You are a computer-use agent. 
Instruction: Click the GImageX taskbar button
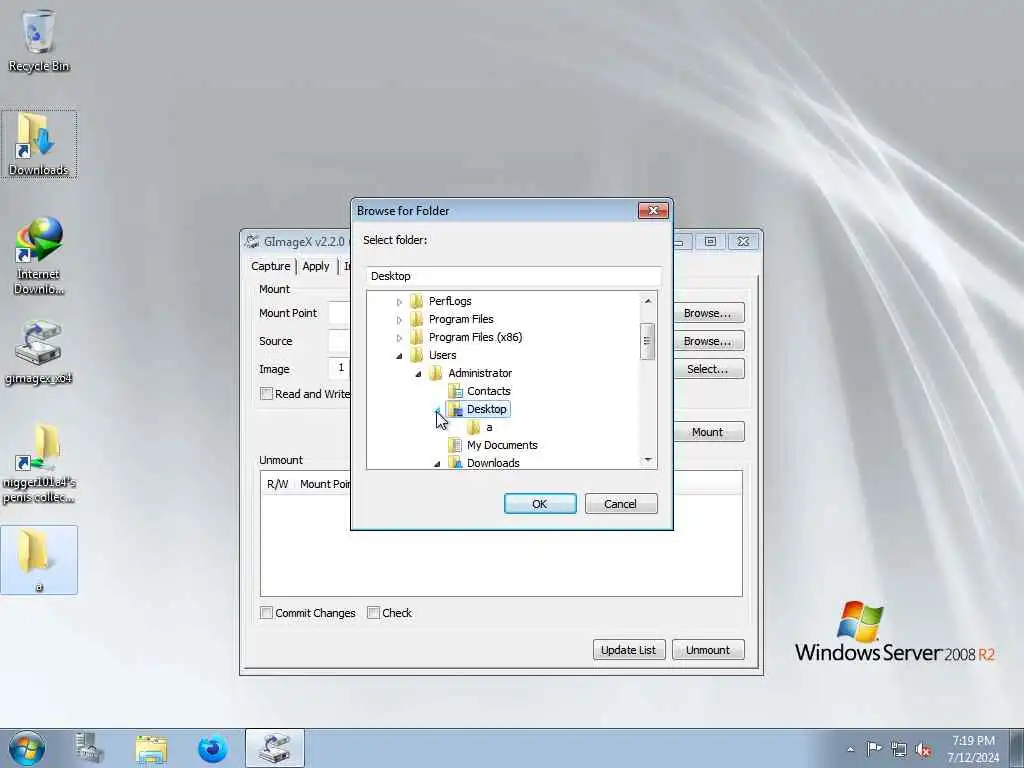[275, 748]
